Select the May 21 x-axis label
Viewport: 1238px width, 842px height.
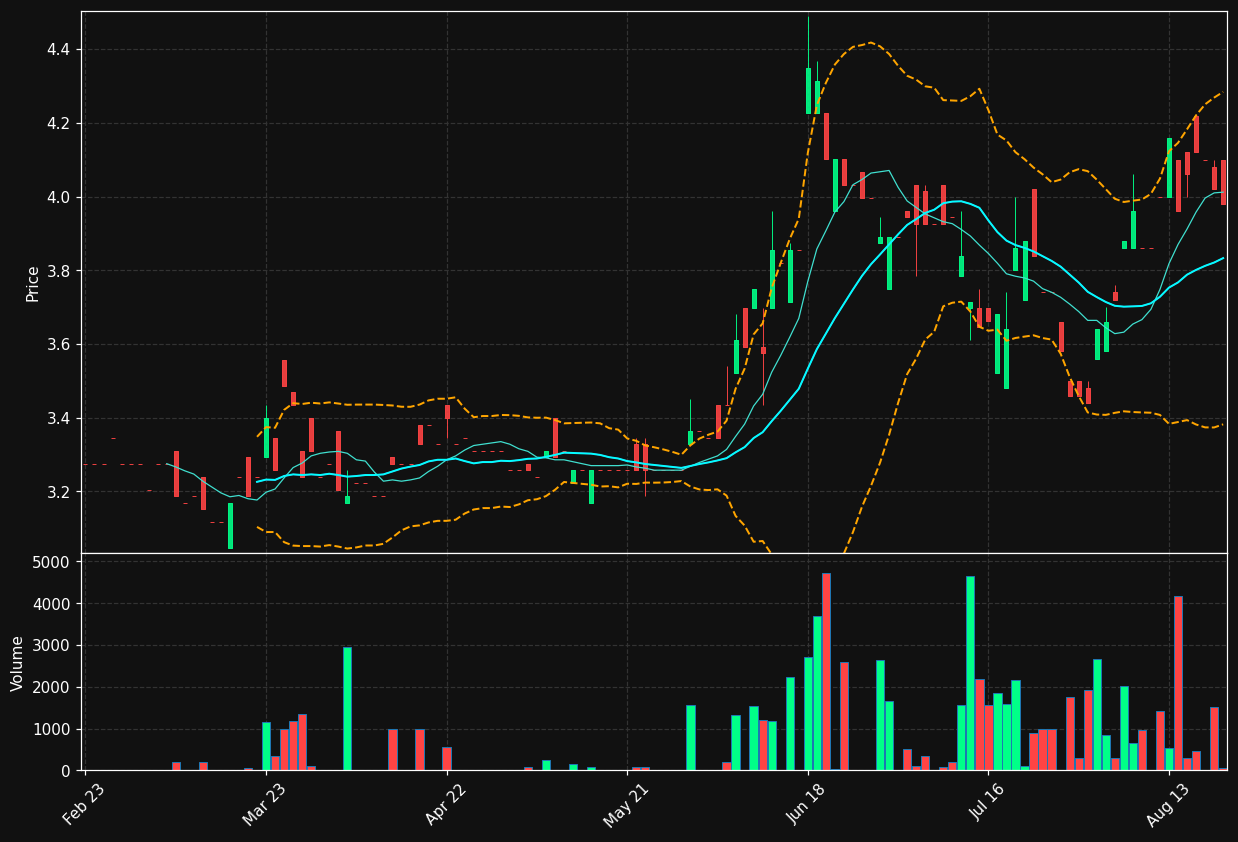626,805
